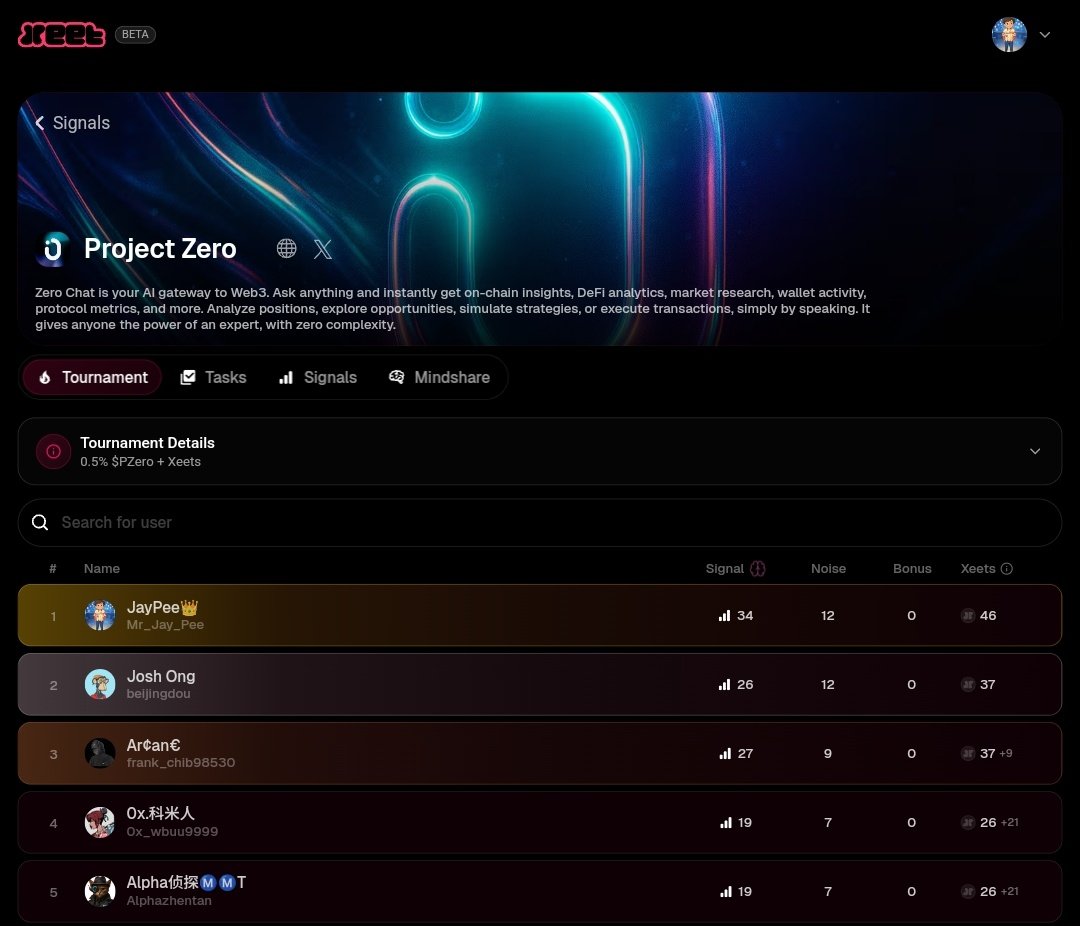Click Josh Ong's signal bars icon
This screenshot has width=1080, height=926.
pos(725,684)
